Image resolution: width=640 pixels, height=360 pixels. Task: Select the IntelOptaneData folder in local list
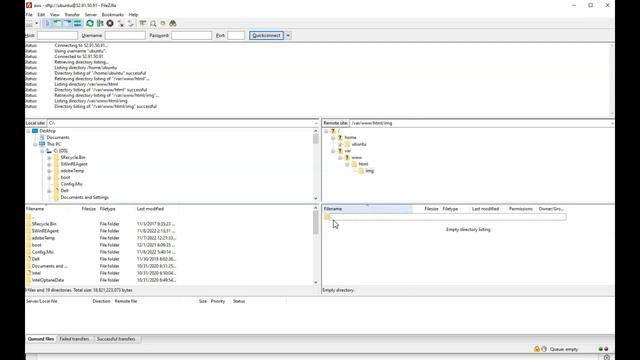click(48, 280)
